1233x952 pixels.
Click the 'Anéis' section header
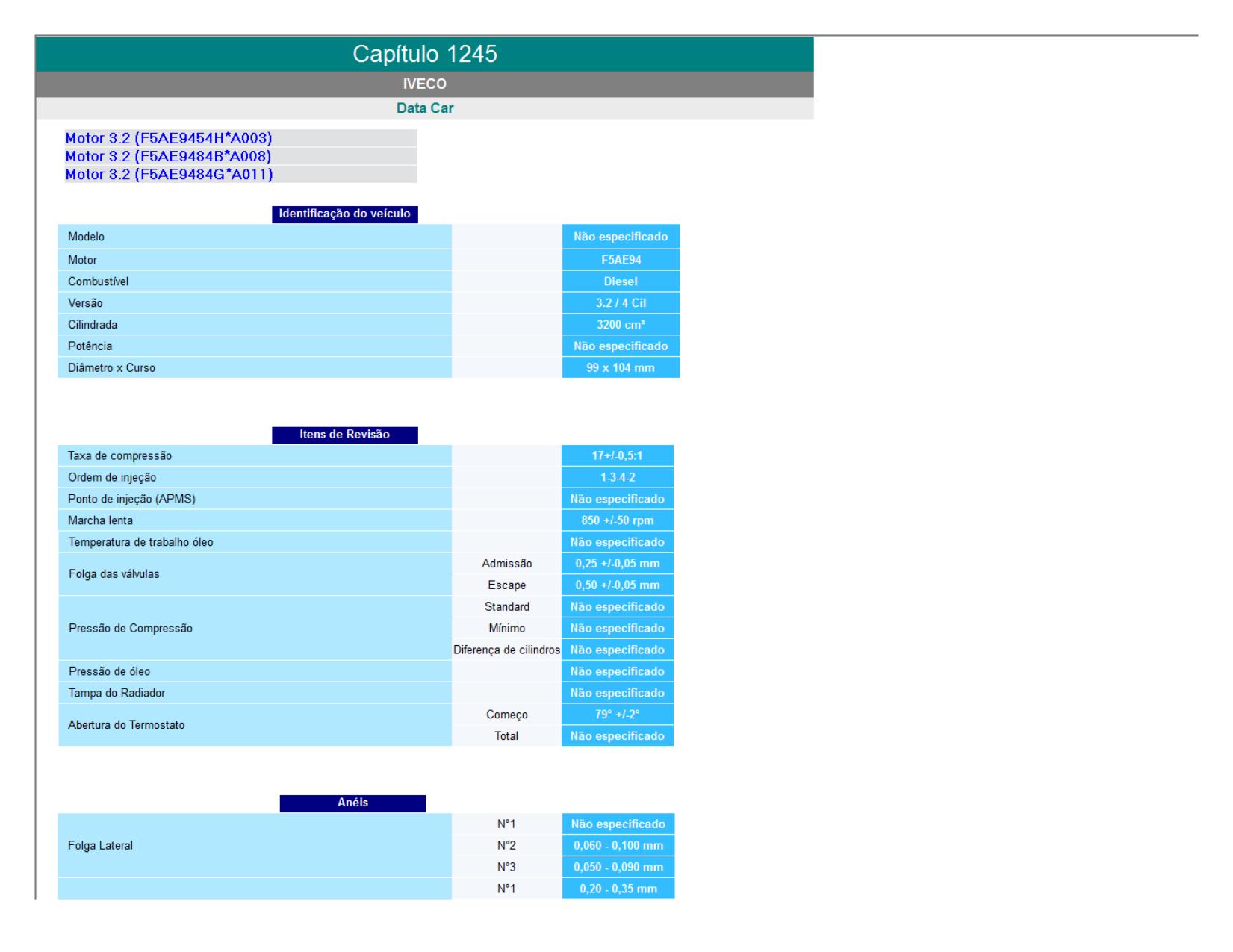point(352,803)
